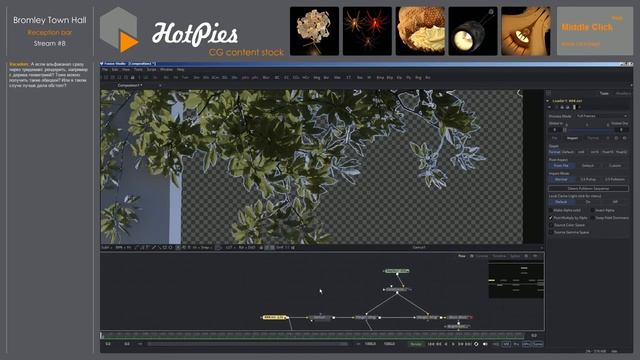This screenshot has height=360, width=640.
Task: Add an Xf Transform tool
Action: point(369,78)
